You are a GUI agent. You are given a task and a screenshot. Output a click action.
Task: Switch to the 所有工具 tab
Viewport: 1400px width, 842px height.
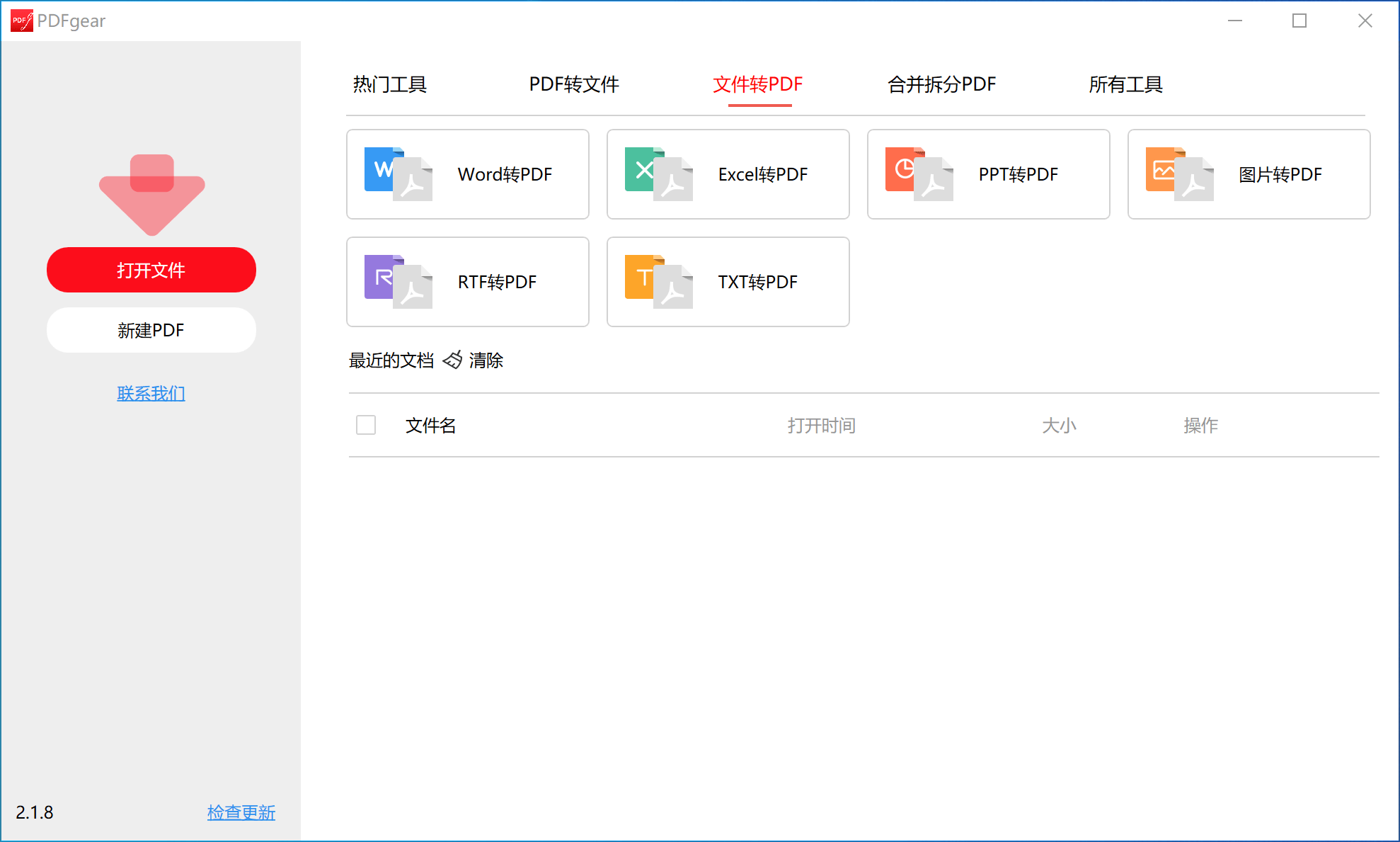point(1126,84)
